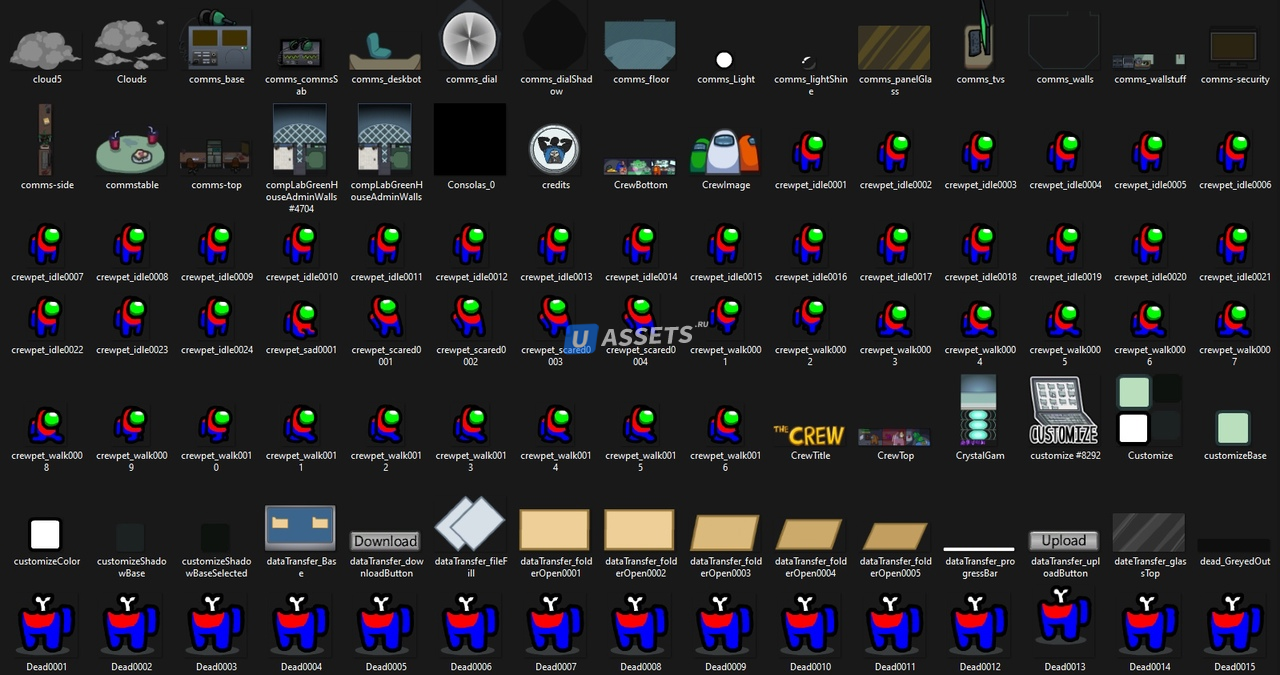Image resolution: width=1280 pixels, height=675 pixels.
Task: Open the CrewTop strip asset
Action: coord(894,437)
